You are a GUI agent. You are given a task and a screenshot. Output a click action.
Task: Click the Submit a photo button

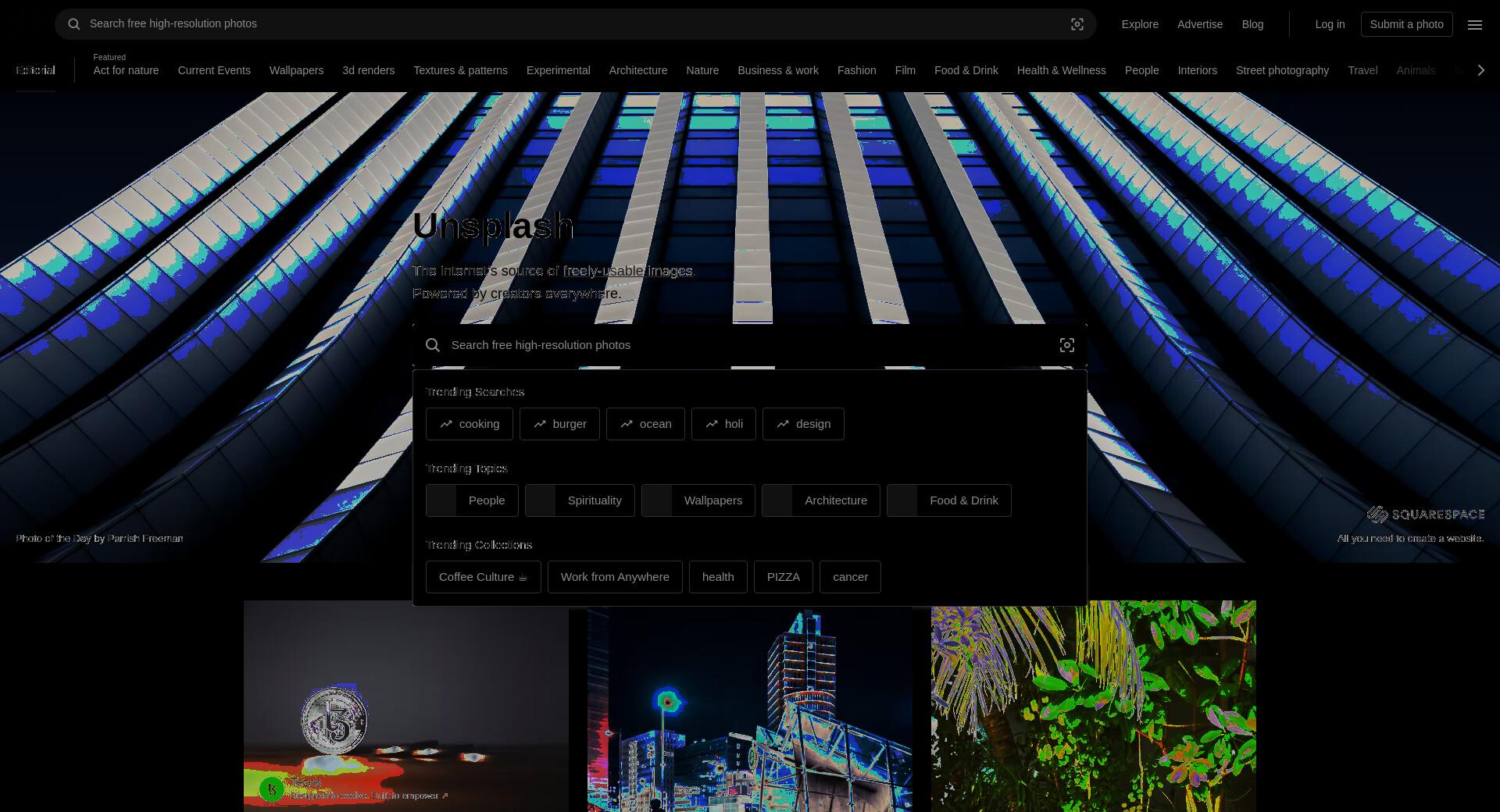(x=1406, y=24)
